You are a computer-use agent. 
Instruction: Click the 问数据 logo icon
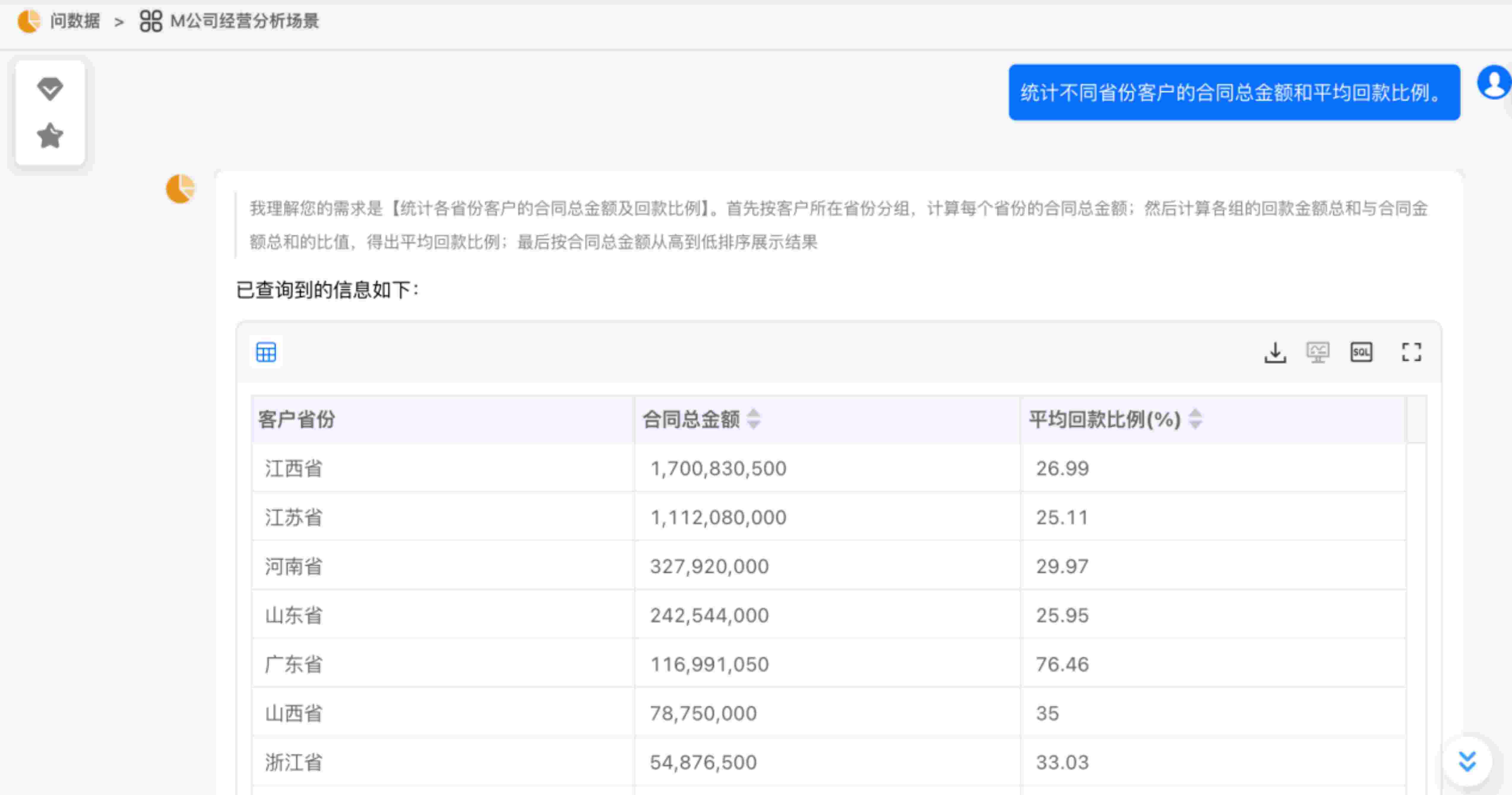[29, 21]
